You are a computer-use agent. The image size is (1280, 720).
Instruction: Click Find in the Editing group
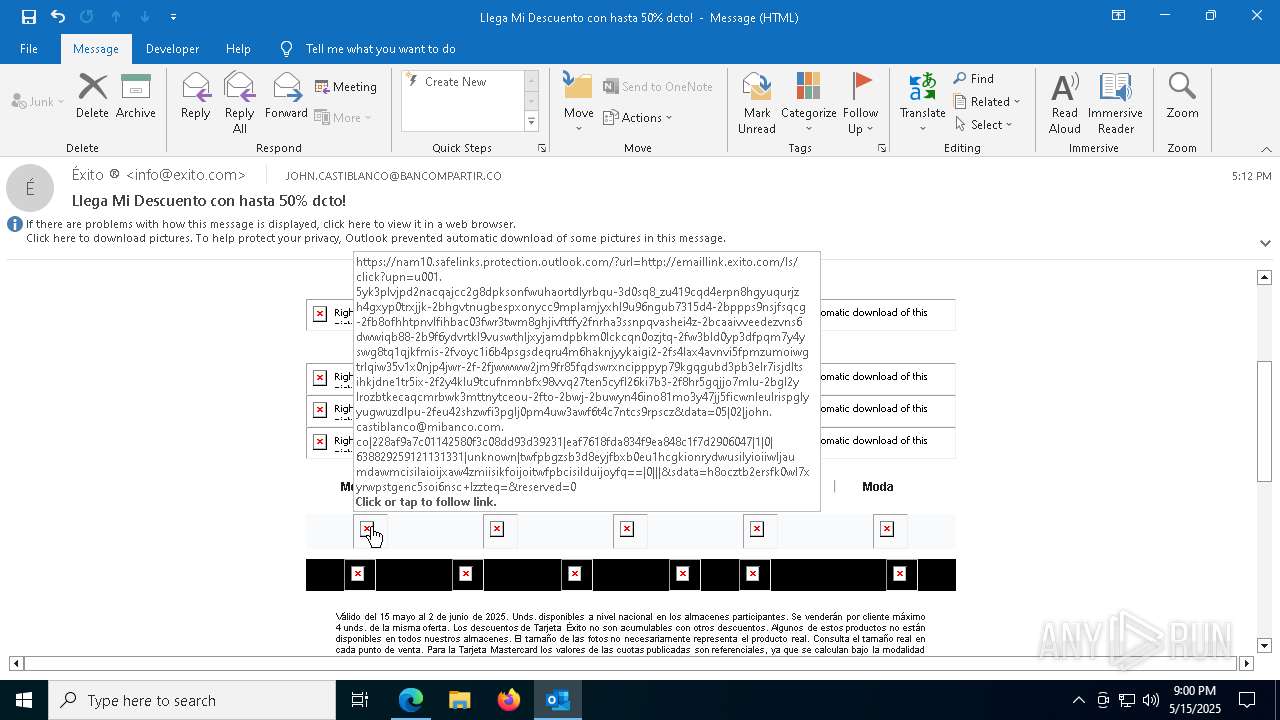[974, 79]
